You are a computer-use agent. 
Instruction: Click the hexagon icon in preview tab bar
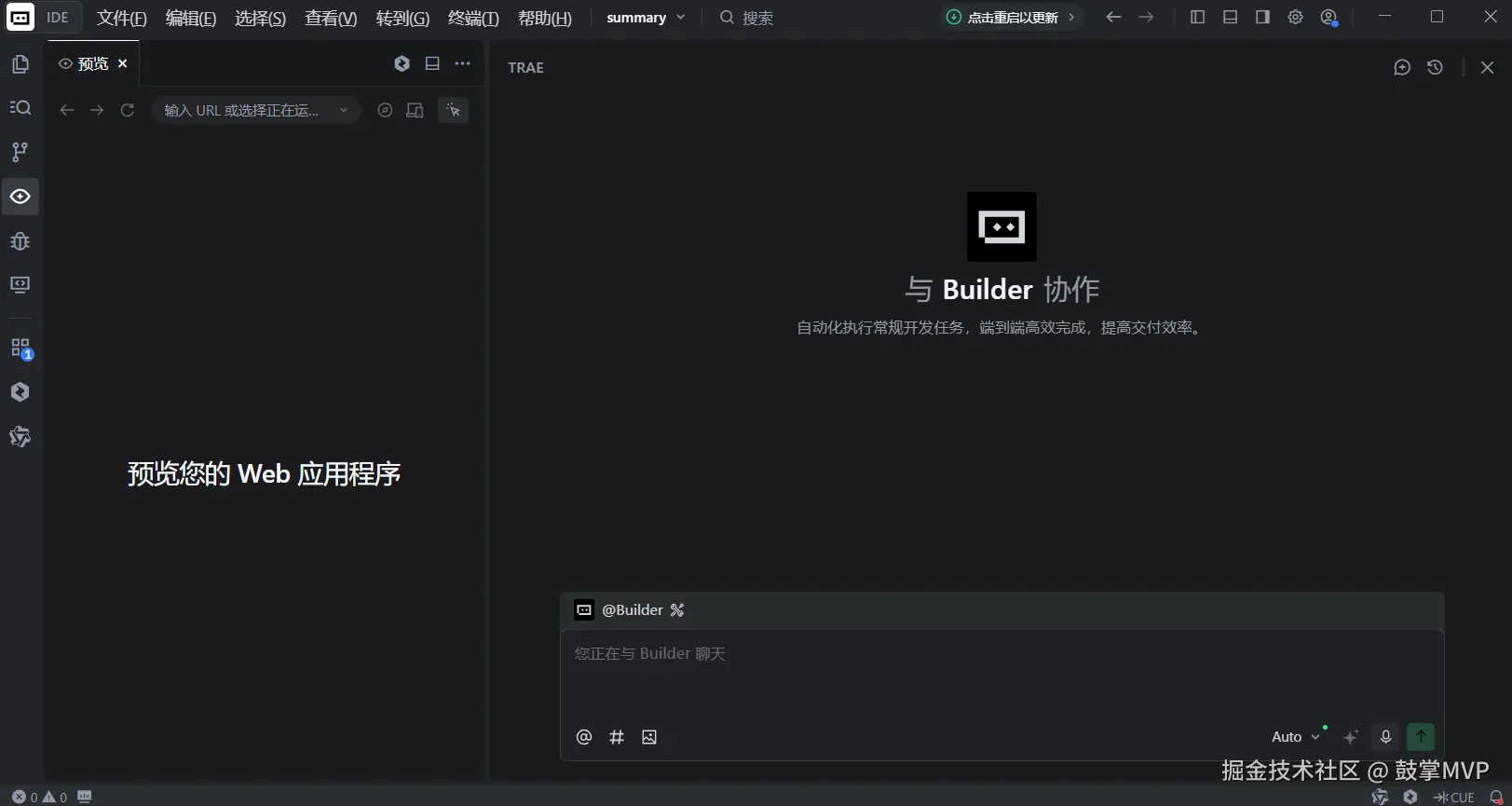click(x=402, y=63)
